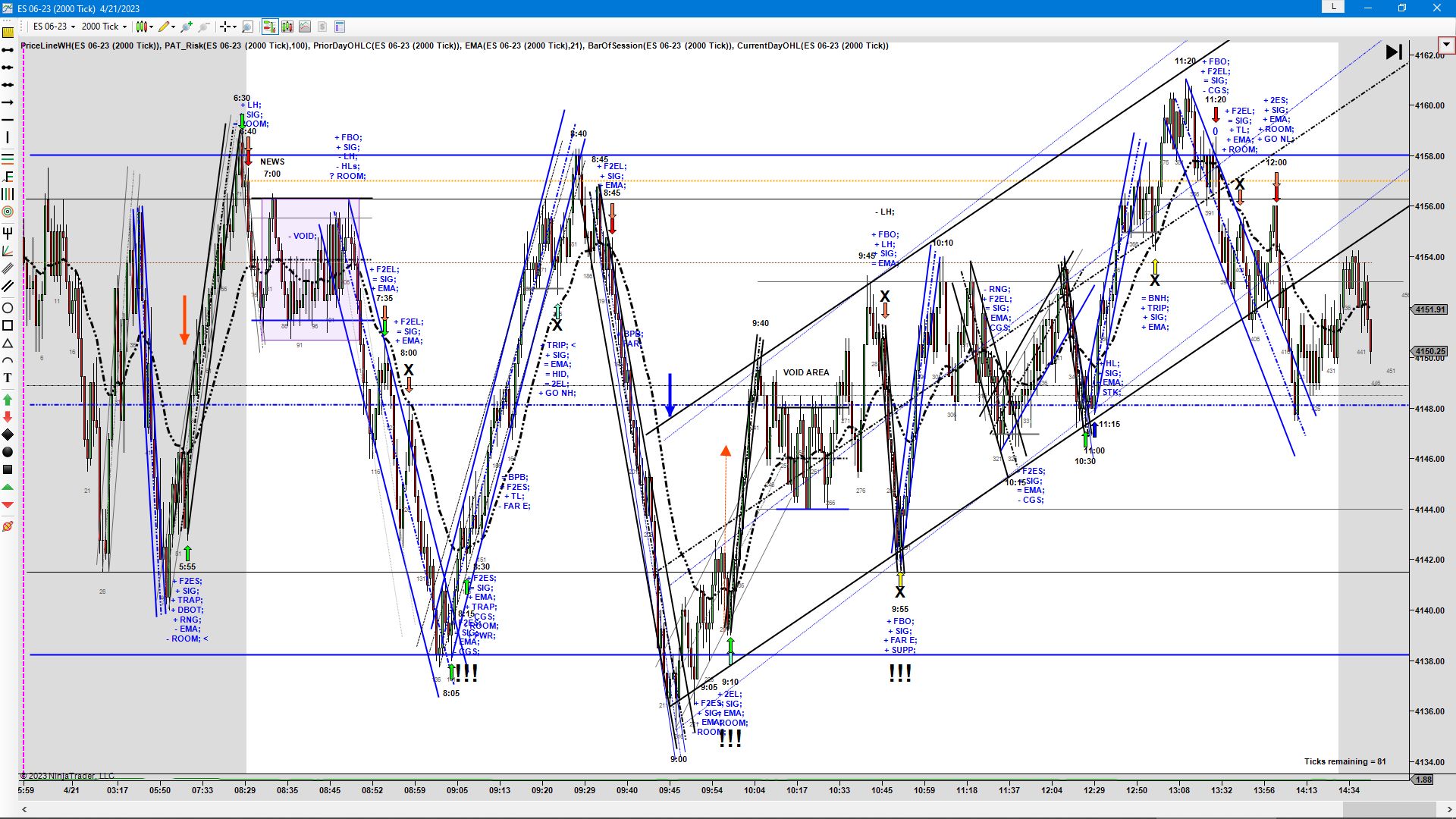
Task: Click the 09:54 time axis label
Action: tap(712, 790)
